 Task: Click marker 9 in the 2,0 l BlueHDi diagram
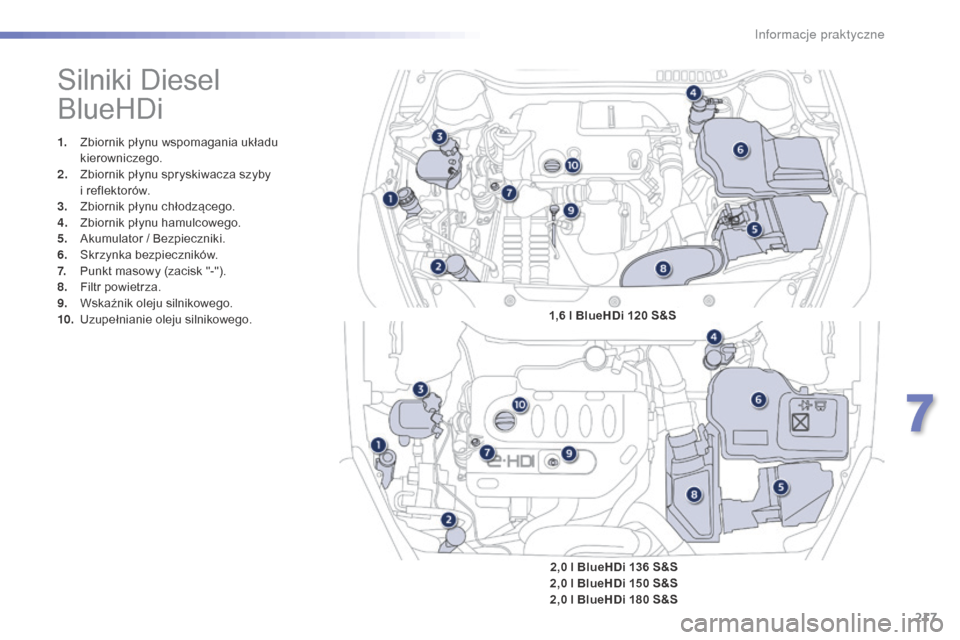point(569,453)
